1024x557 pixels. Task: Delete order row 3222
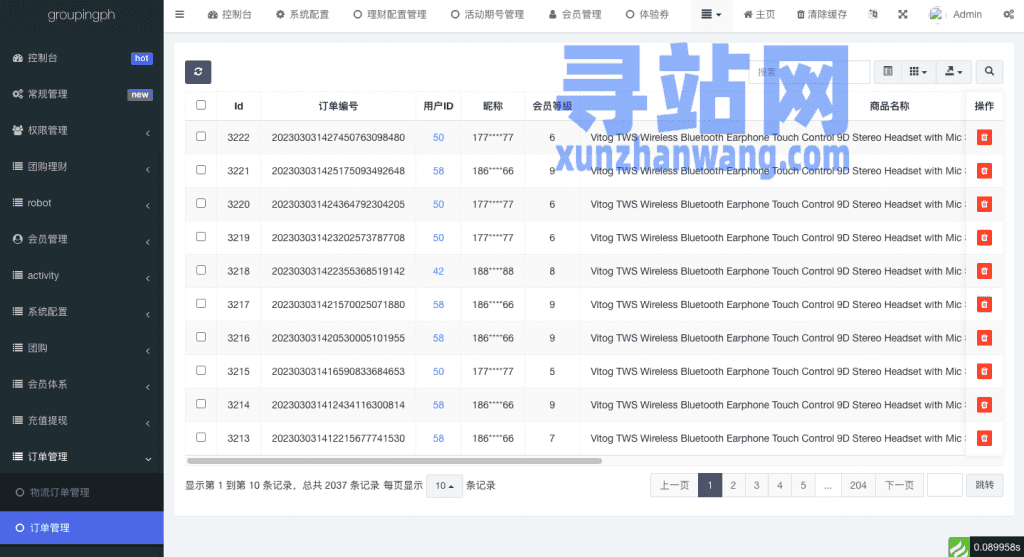coord(984,137)
